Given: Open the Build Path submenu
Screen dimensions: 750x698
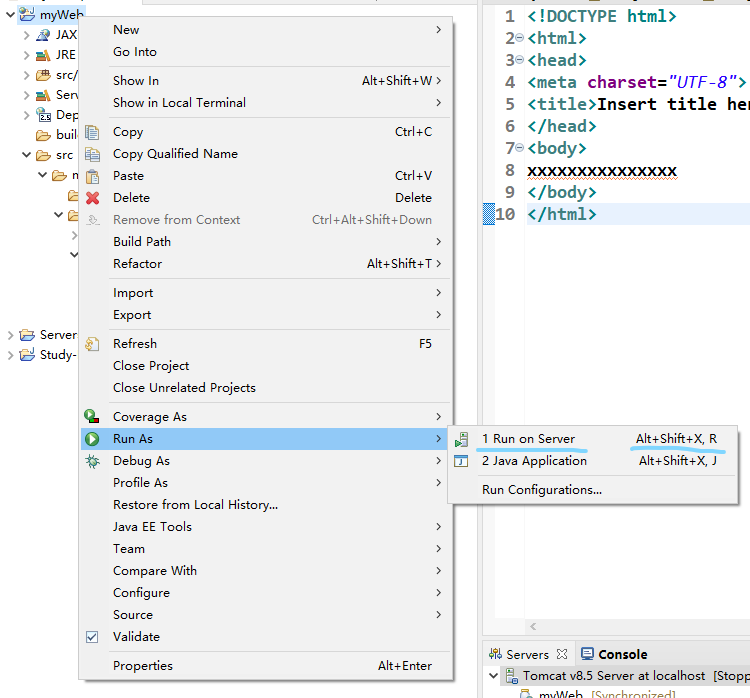Looking at the screenshot, I should click(266, 242).
